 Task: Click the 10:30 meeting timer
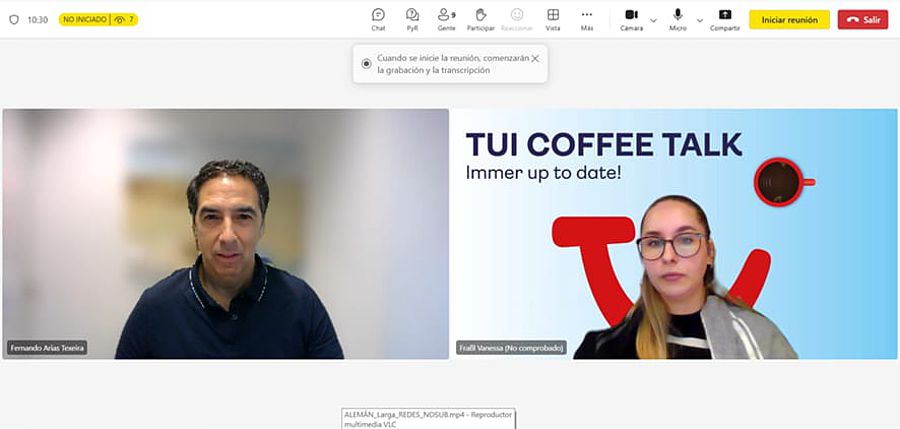(38, 20)
